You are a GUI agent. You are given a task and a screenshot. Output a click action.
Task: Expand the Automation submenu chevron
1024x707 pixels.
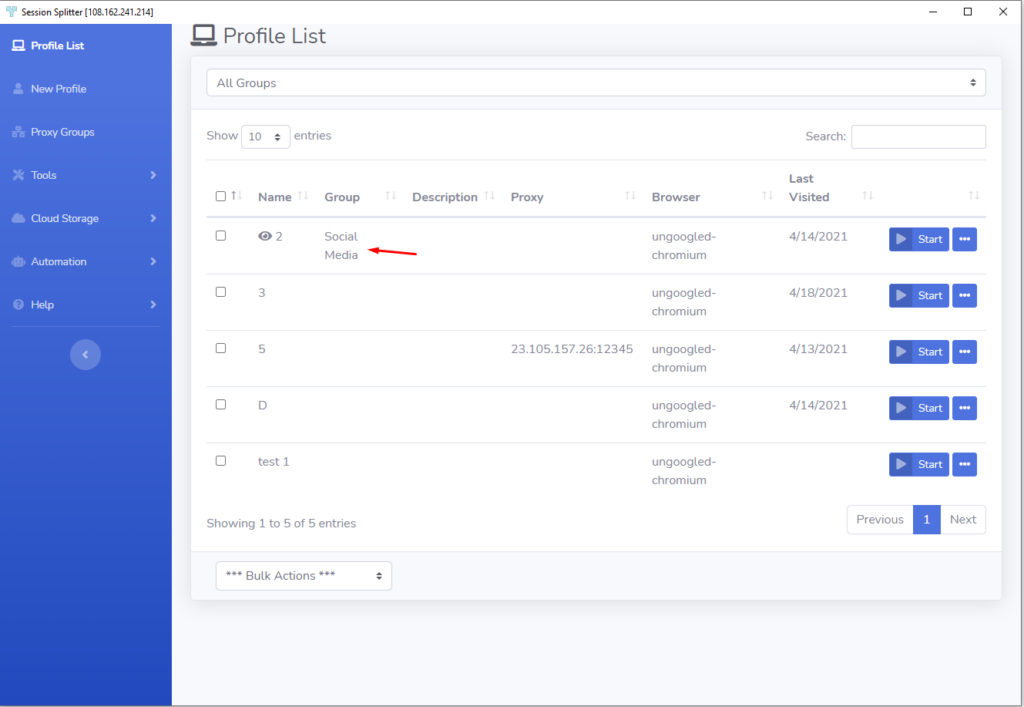click(x=153, y=261)
